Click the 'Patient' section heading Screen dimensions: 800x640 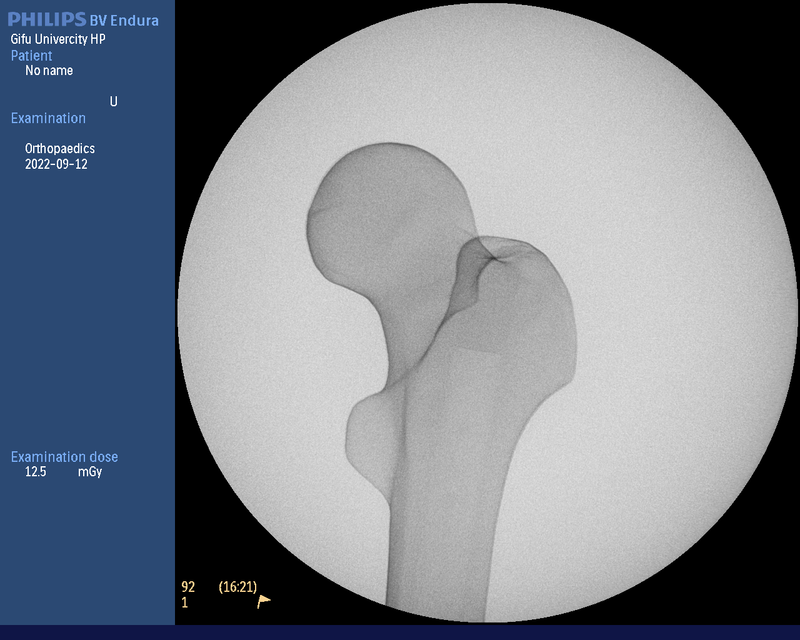tap(31, 56)
